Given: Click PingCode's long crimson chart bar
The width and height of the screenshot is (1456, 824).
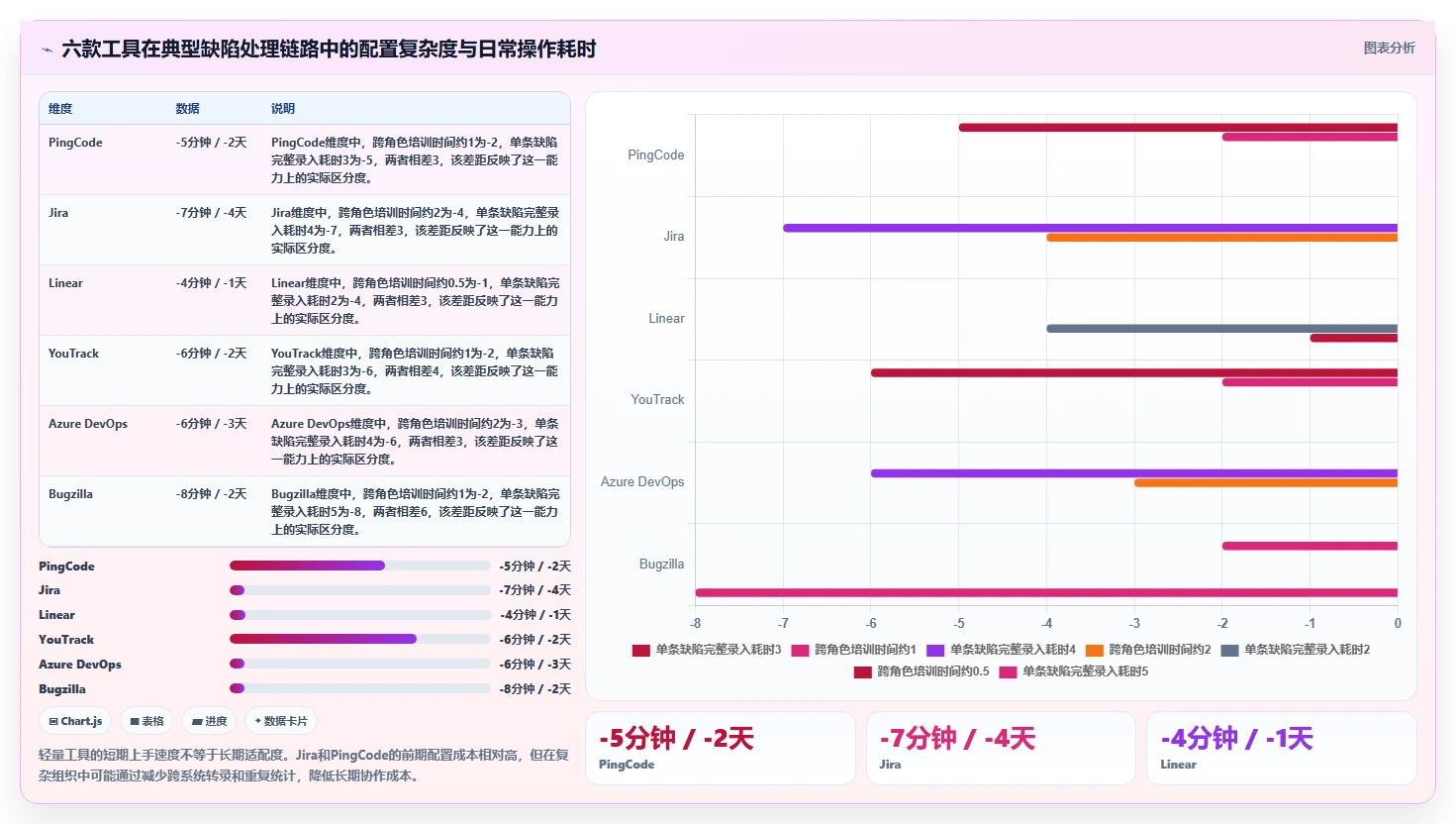Looking at the screenshot, I should coord(1178,128).
